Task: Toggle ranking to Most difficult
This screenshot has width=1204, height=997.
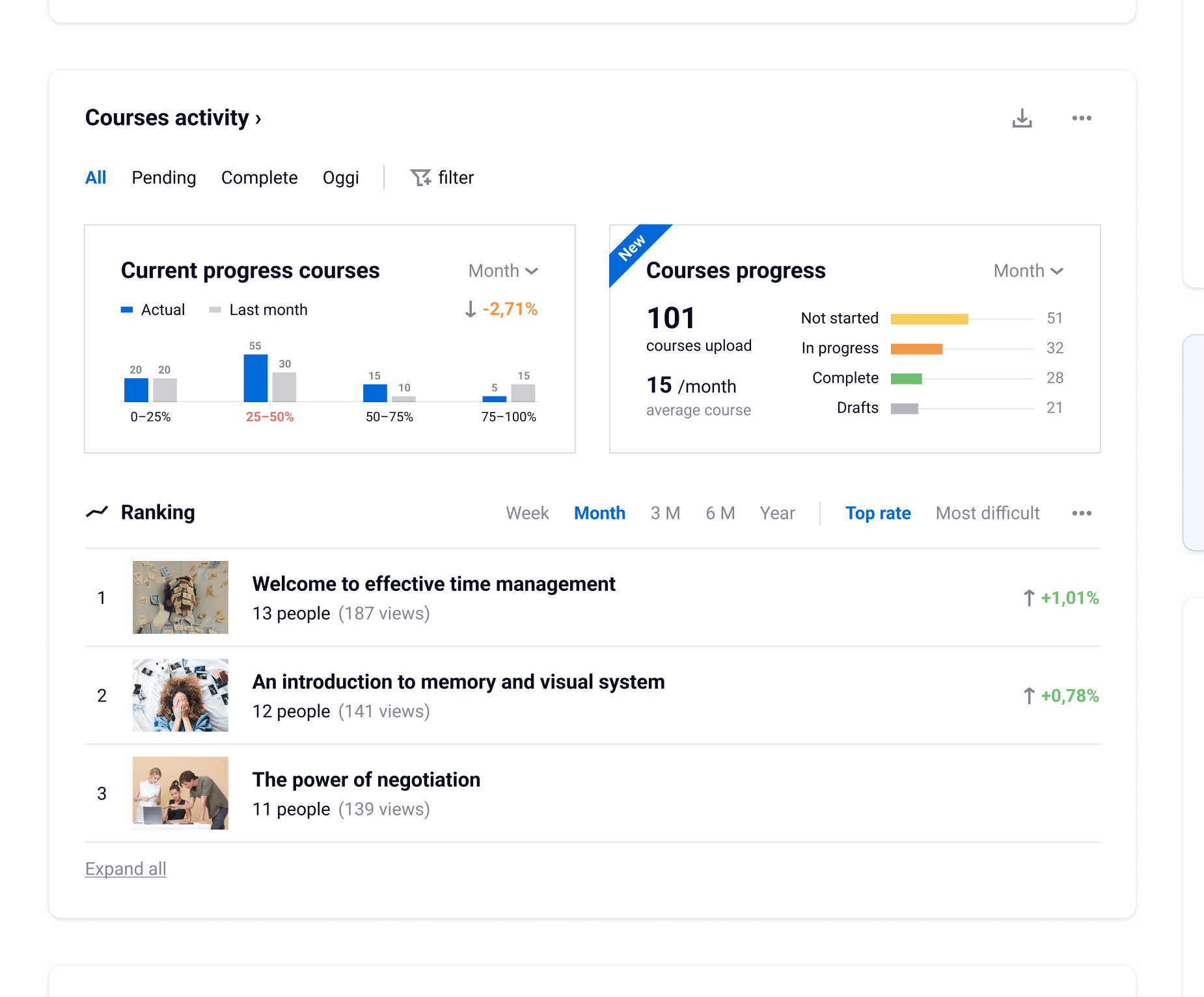Action: (987, 513)
